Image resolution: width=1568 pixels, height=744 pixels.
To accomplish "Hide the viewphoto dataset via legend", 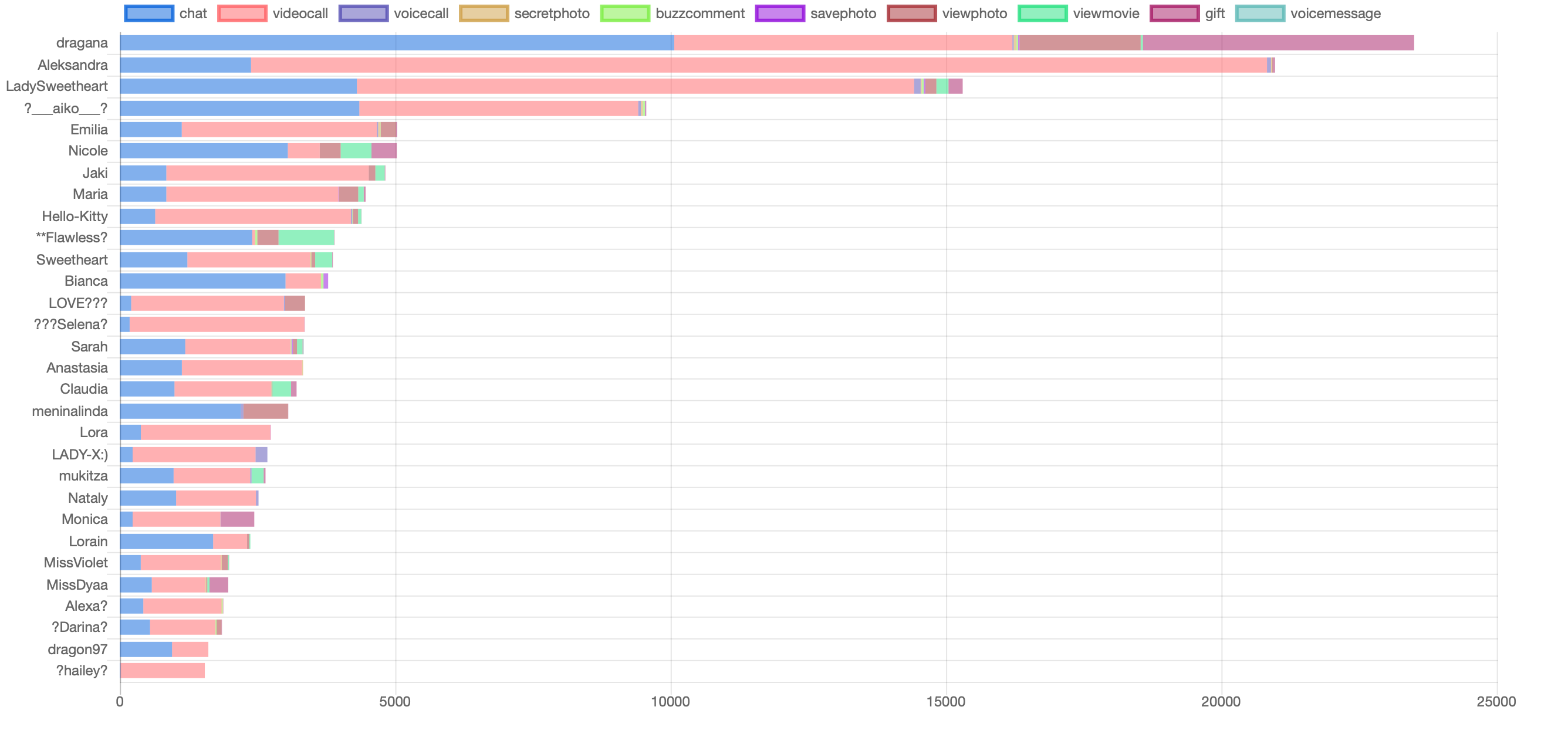I will coord(912,13).
